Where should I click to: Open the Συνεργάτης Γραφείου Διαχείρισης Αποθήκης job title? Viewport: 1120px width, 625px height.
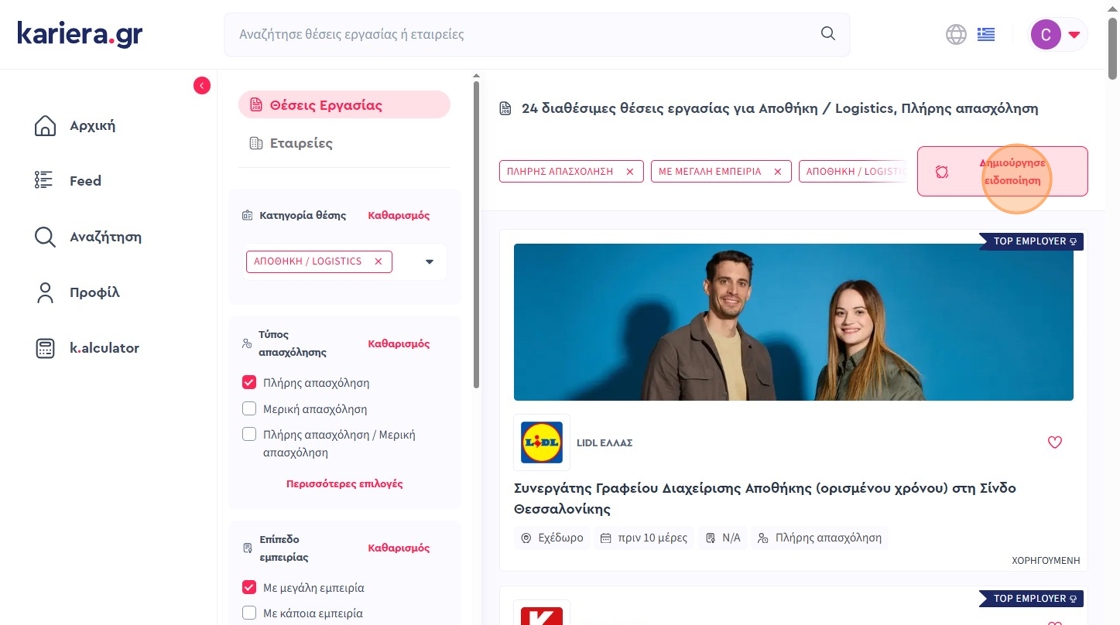click(764, 499)
